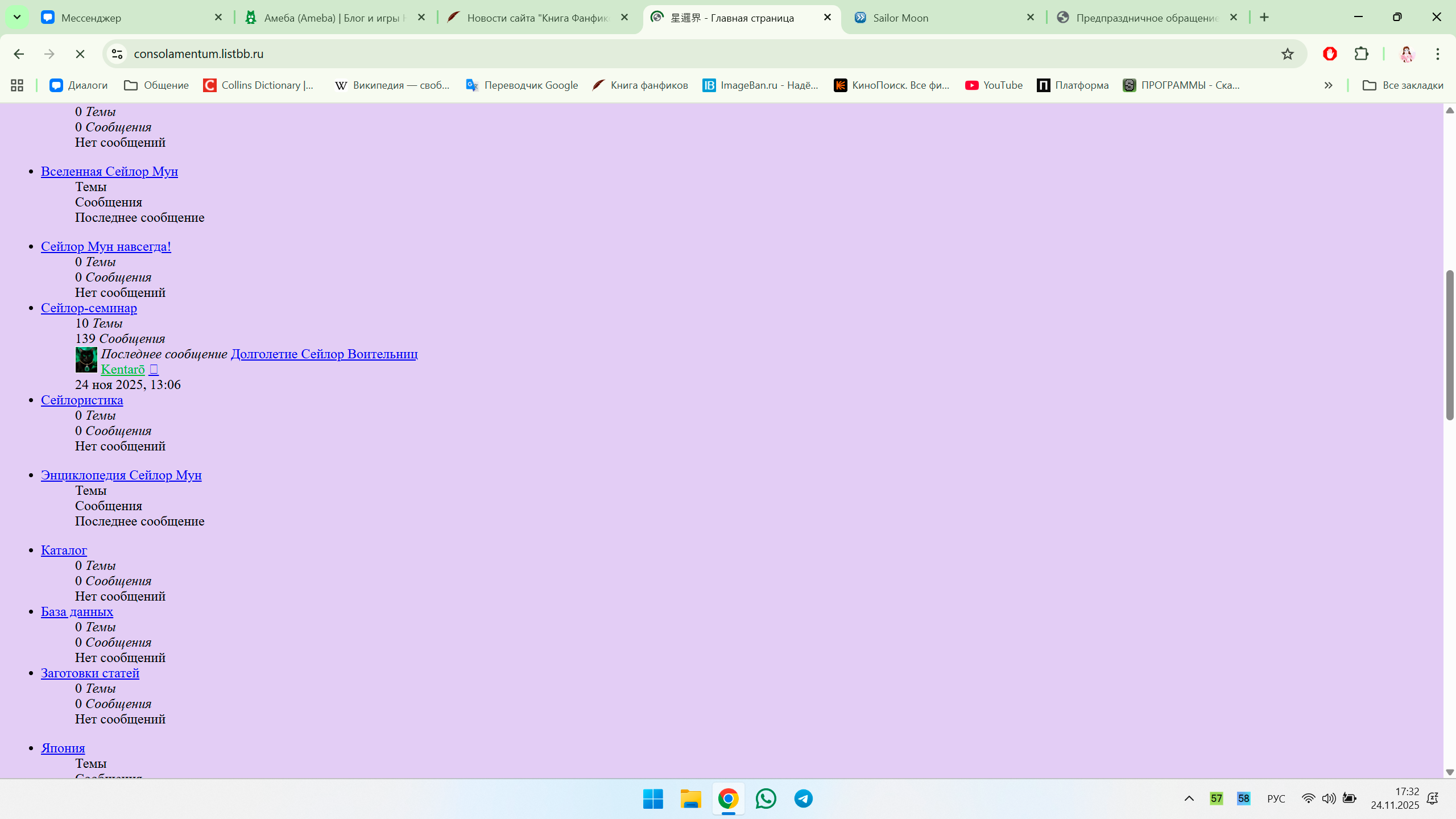
Task: Open Chrome three-dot menu
Action: [1438, 54]
